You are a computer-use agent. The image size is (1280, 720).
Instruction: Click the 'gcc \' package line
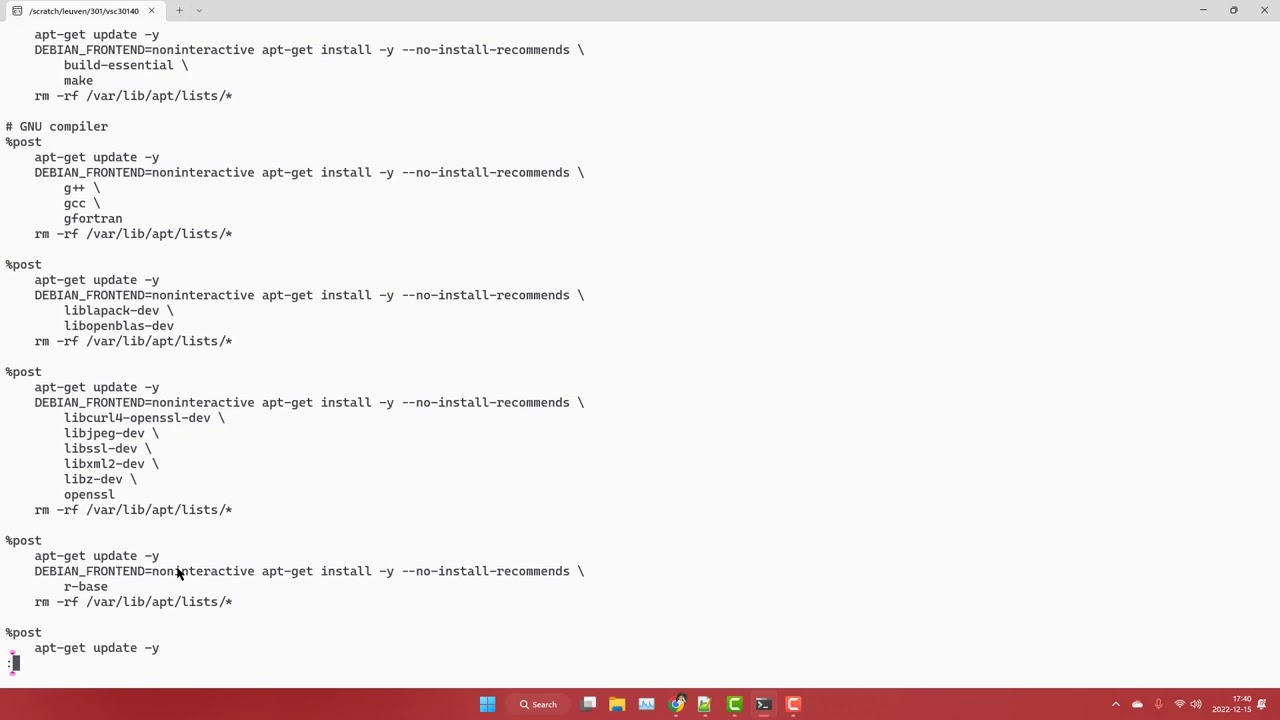(x=82, y=204)
